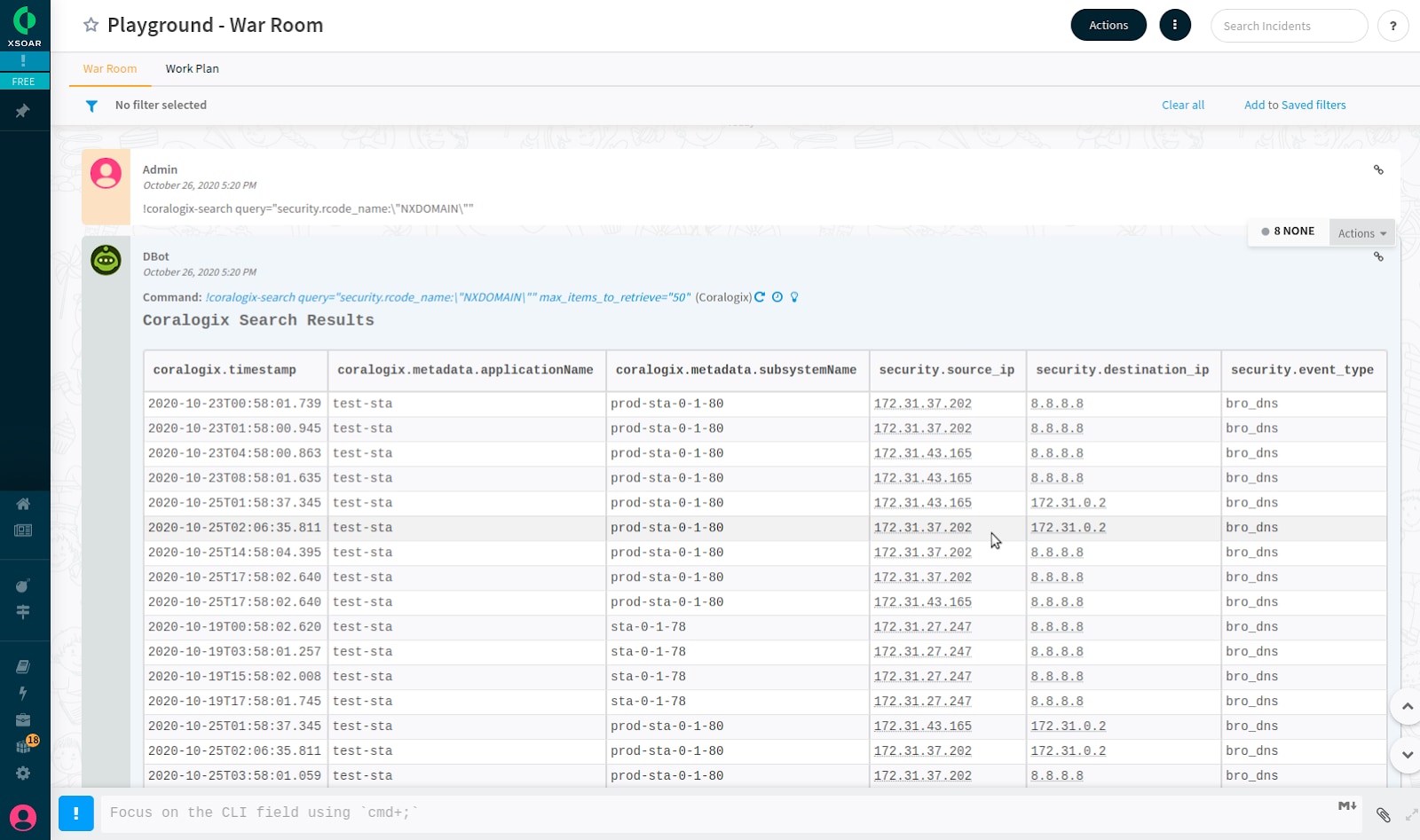Image resolution: width=1420 pixels, height=840 pixels.
Task: Switch to the Work Plan tab
Action: pyautogui.click(x=192, y=68)
